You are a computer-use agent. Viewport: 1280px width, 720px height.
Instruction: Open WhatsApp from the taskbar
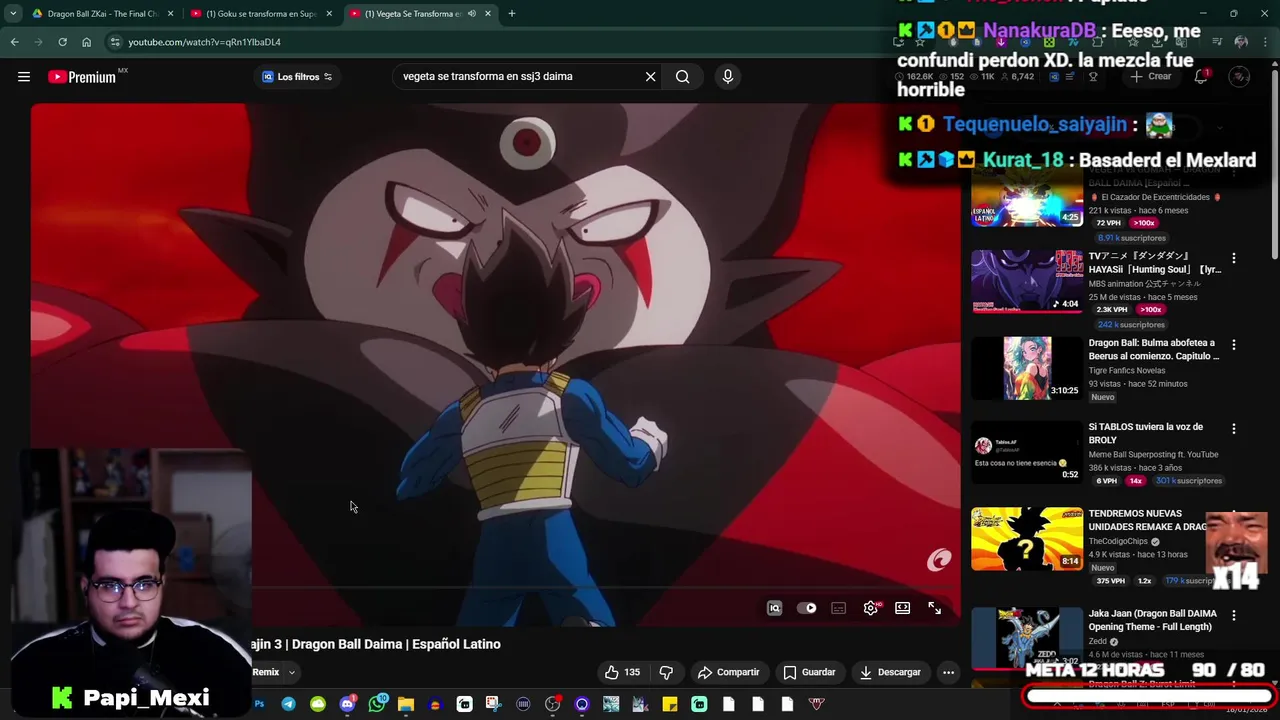[376, 704]
